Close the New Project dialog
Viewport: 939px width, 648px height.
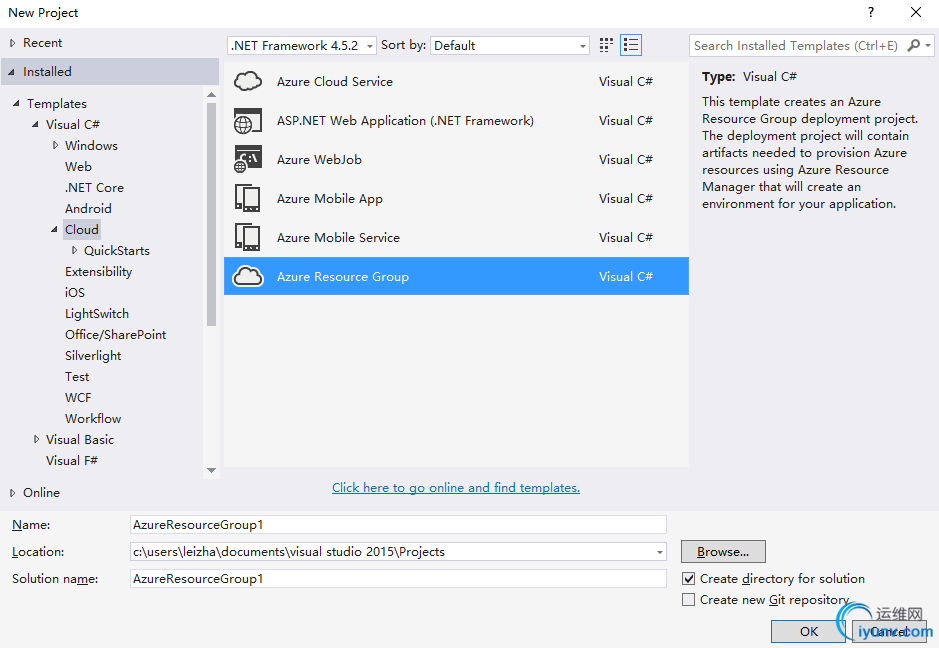tap(916, 12)
